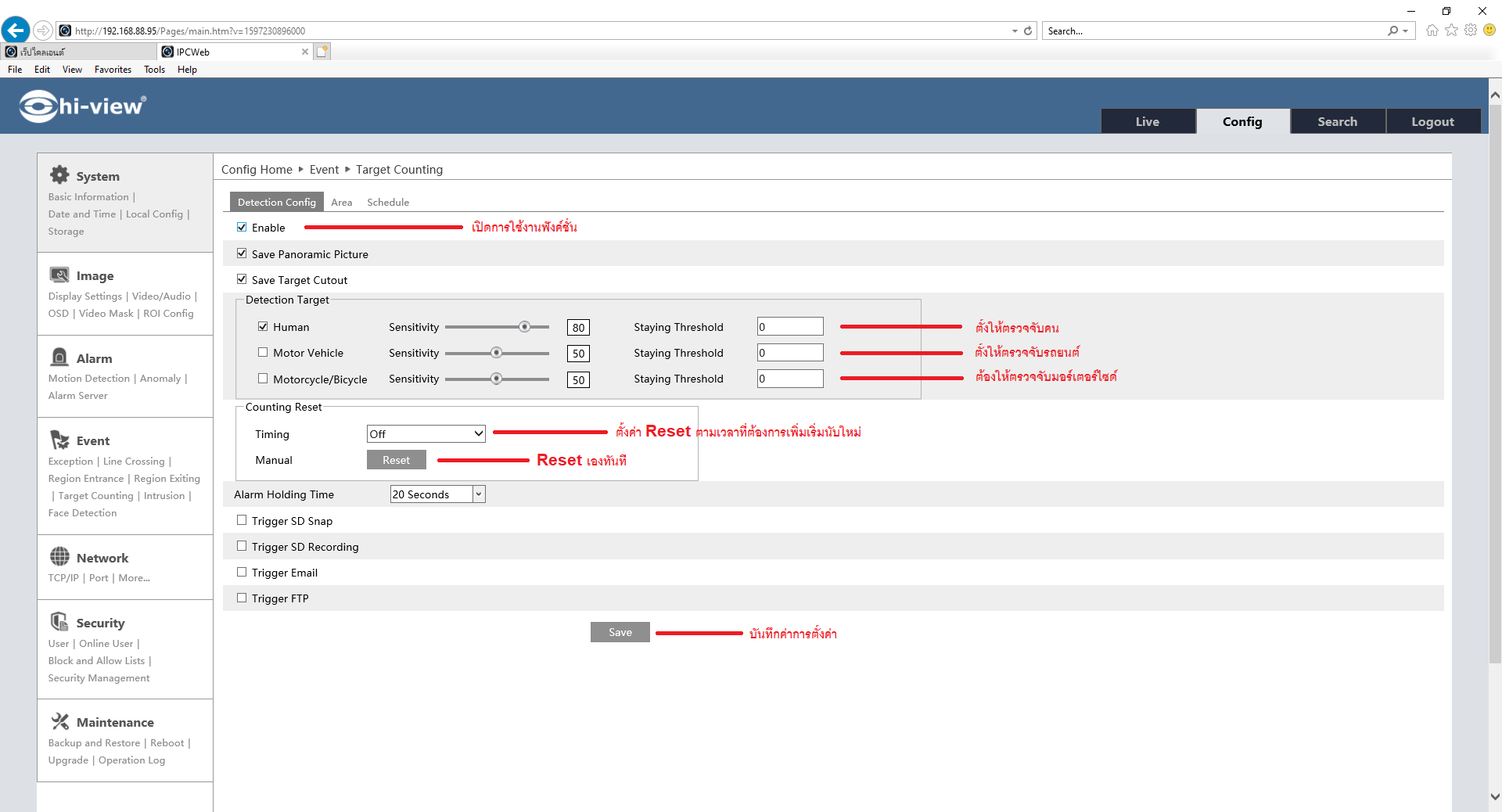Click the Security shield icon
This screenshot has width=1502, height=812.
click(59, 622)
